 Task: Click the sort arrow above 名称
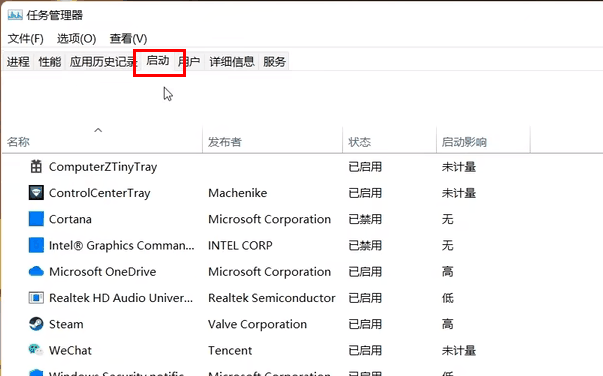point(98,130)
